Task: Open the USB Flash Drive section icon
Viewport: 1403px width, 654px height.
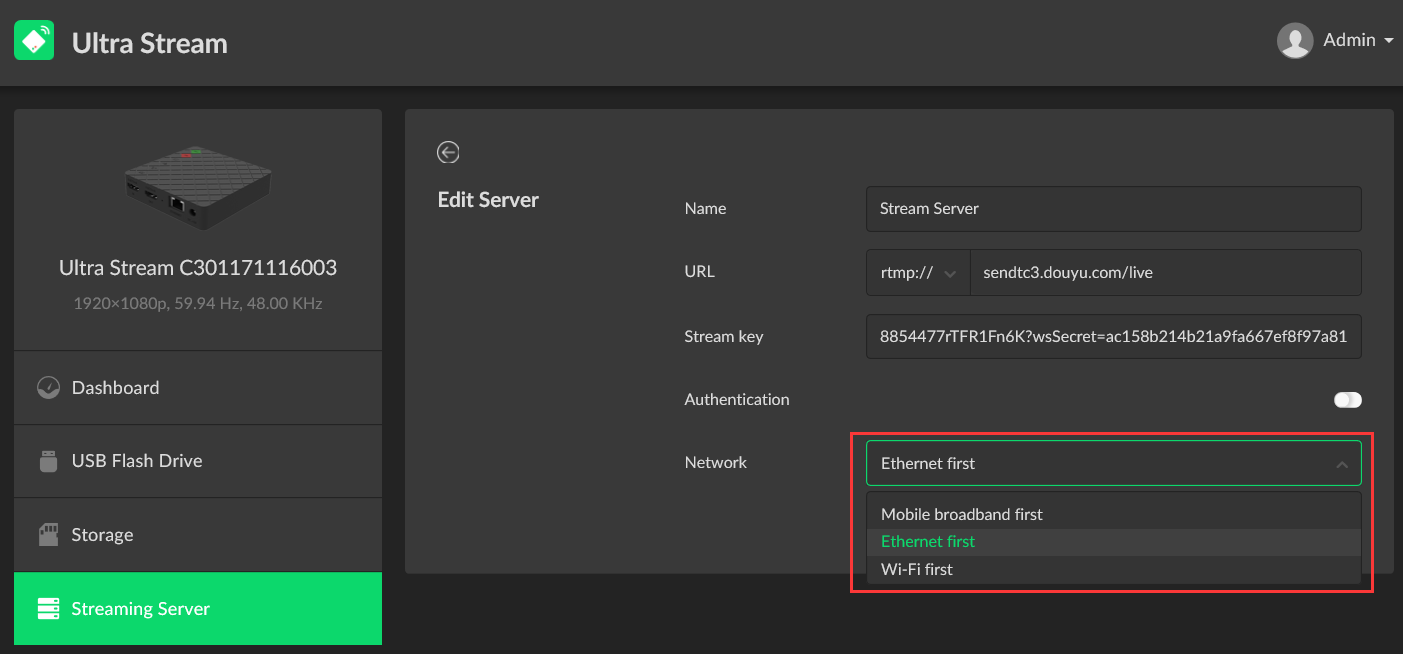Action: (48, 460)
